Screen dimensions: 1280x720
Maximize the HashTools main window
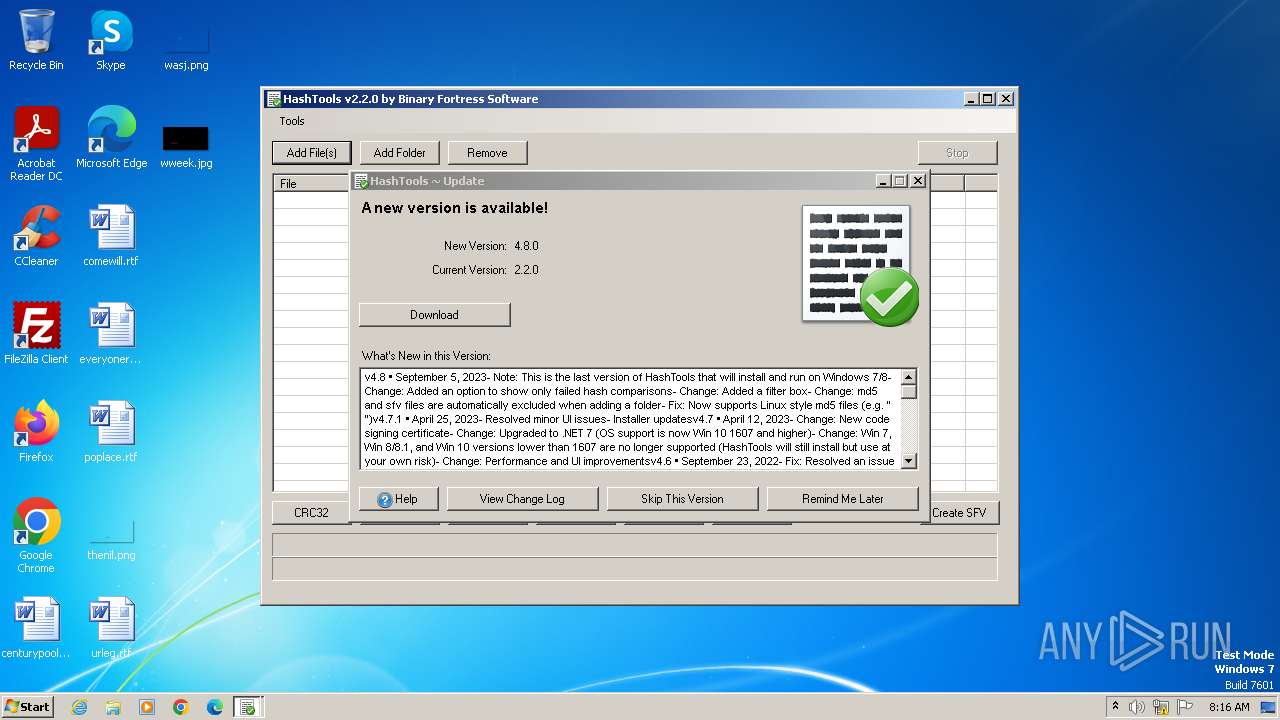pyautogui.click(x=988, y=99)
